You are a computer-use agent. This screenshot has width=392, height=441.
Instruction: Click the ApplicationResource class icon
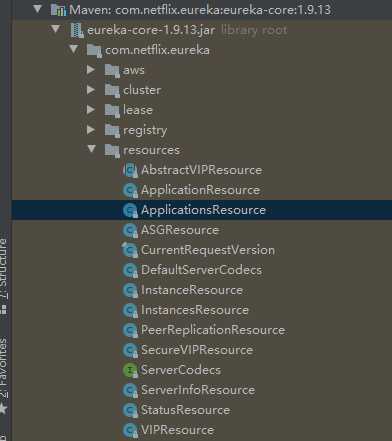coord(130,191)
